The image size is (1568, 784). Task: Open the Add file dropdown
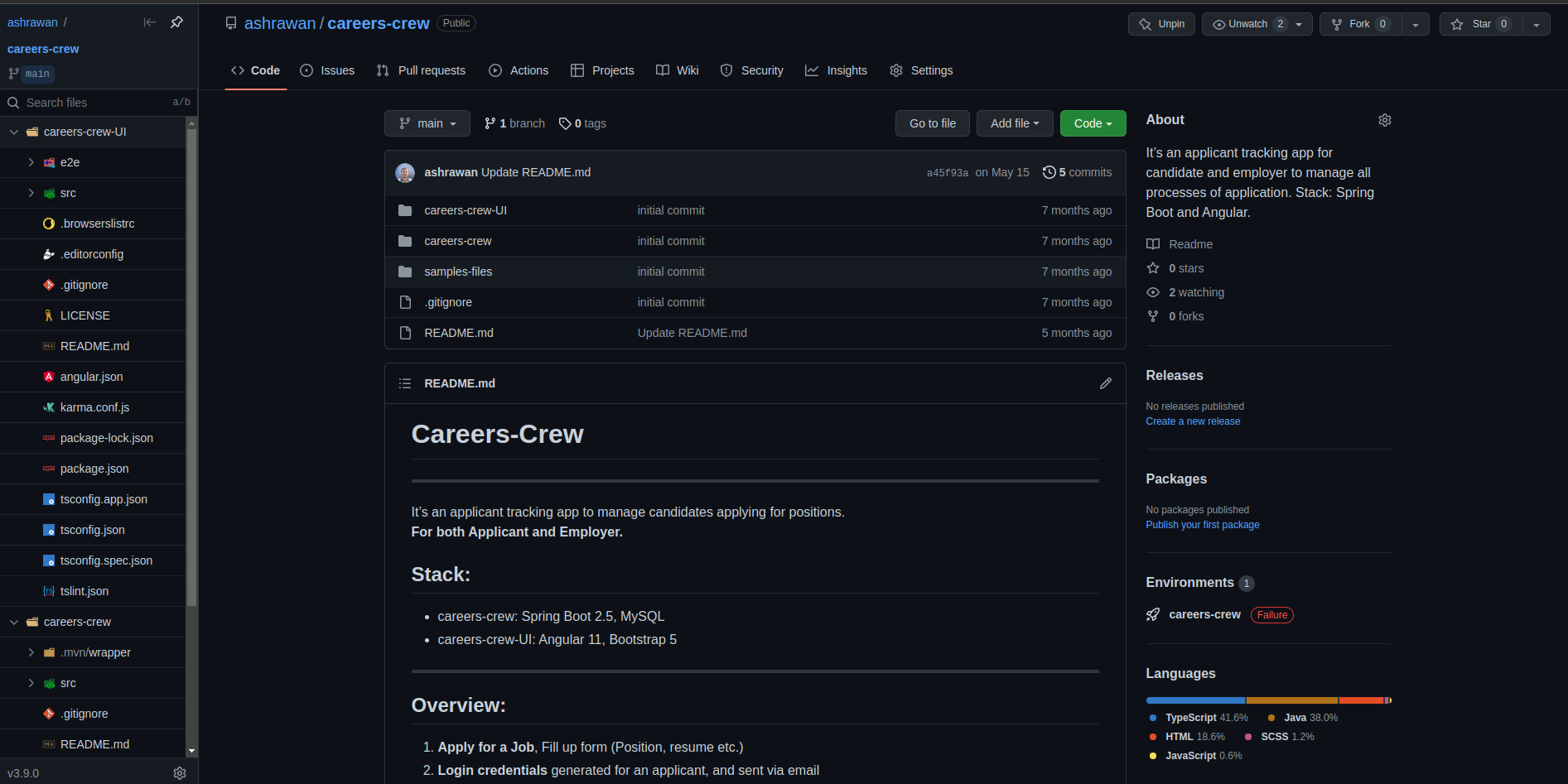click(x=1015, y=123)
